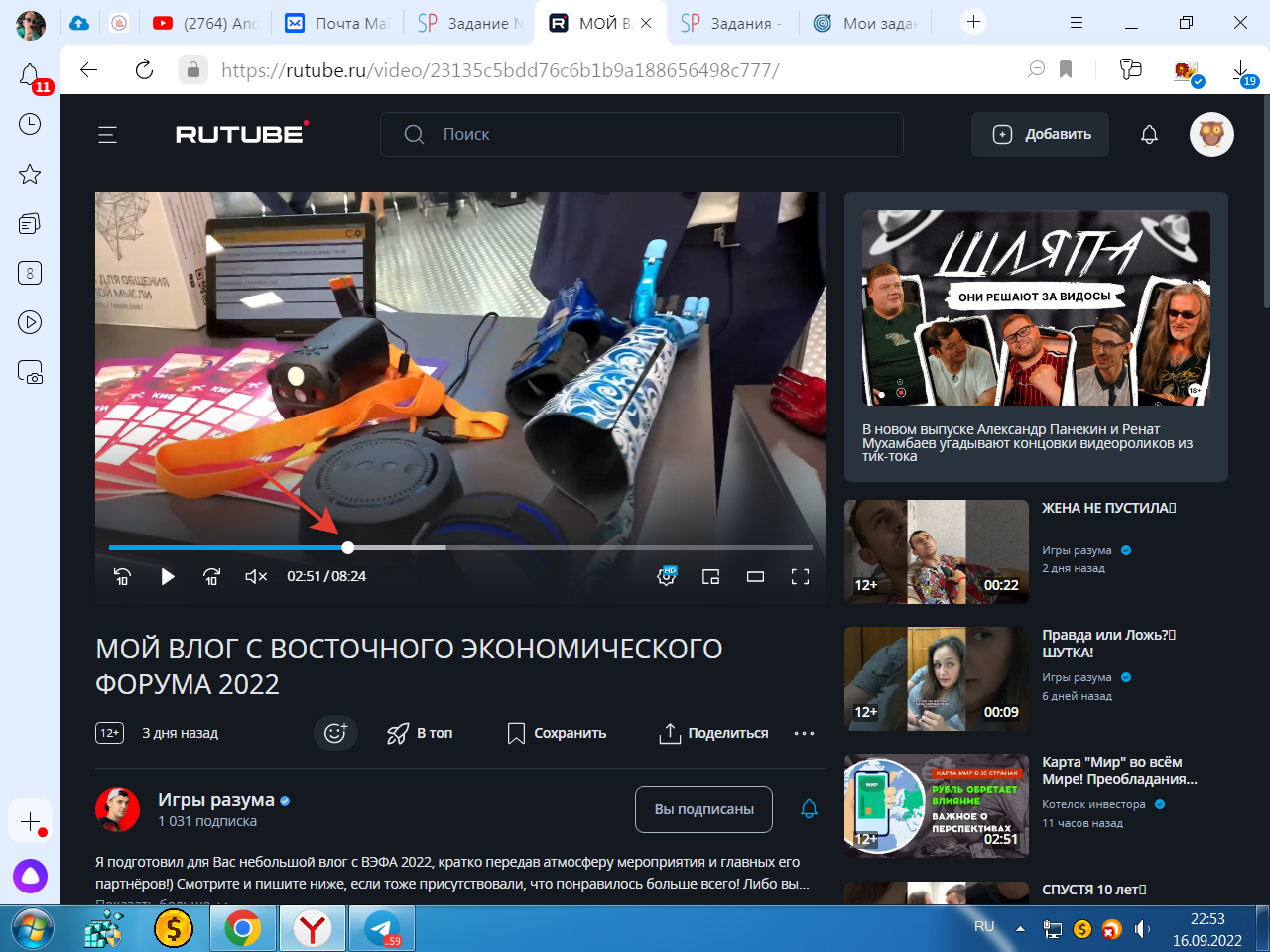The image size is (1270, 952).
Task: Save video with Сохранить
Action: (557, 733)
